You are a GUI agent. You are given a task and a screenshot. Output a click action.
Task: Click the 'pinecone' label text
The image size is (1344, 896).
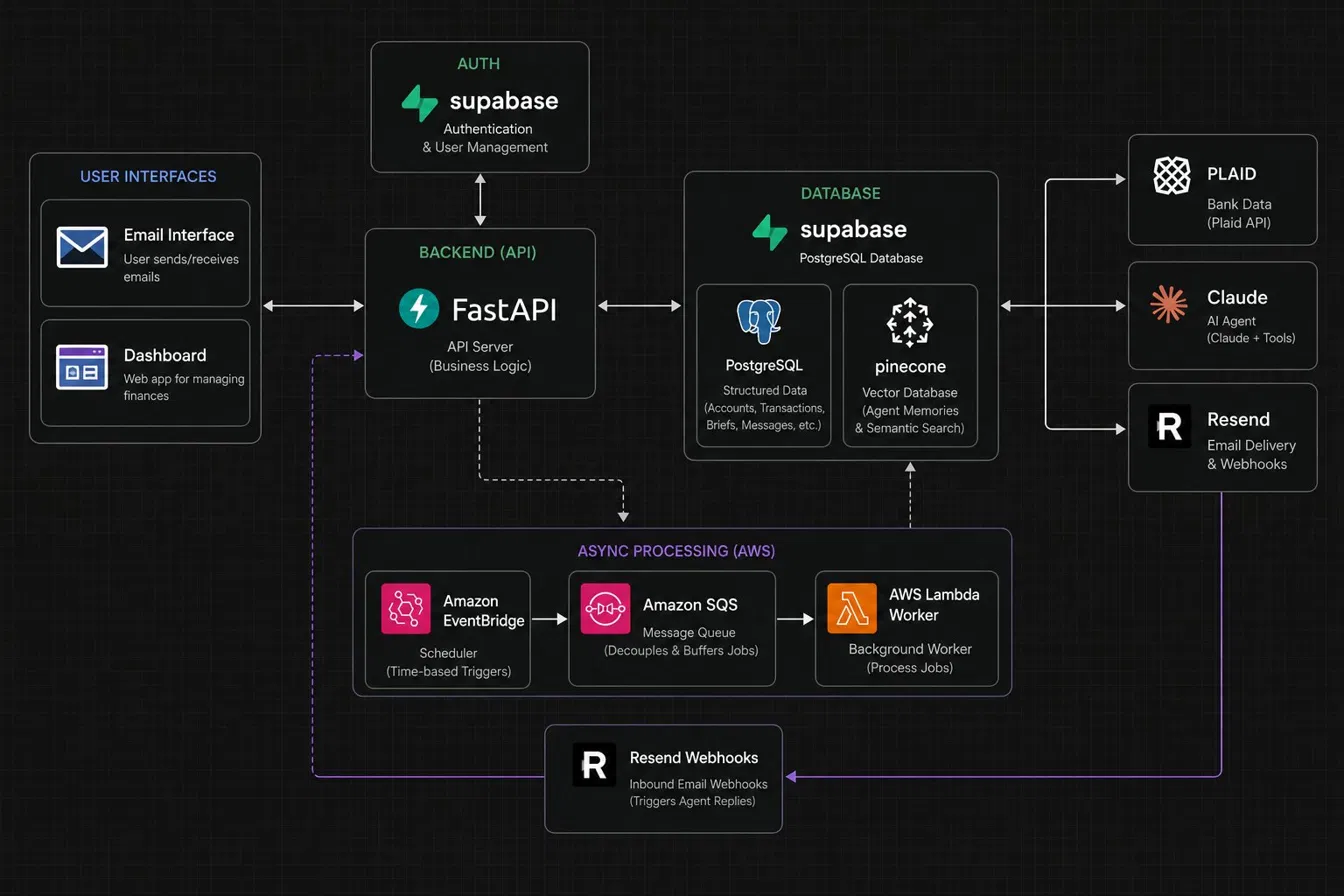point(910,366)
